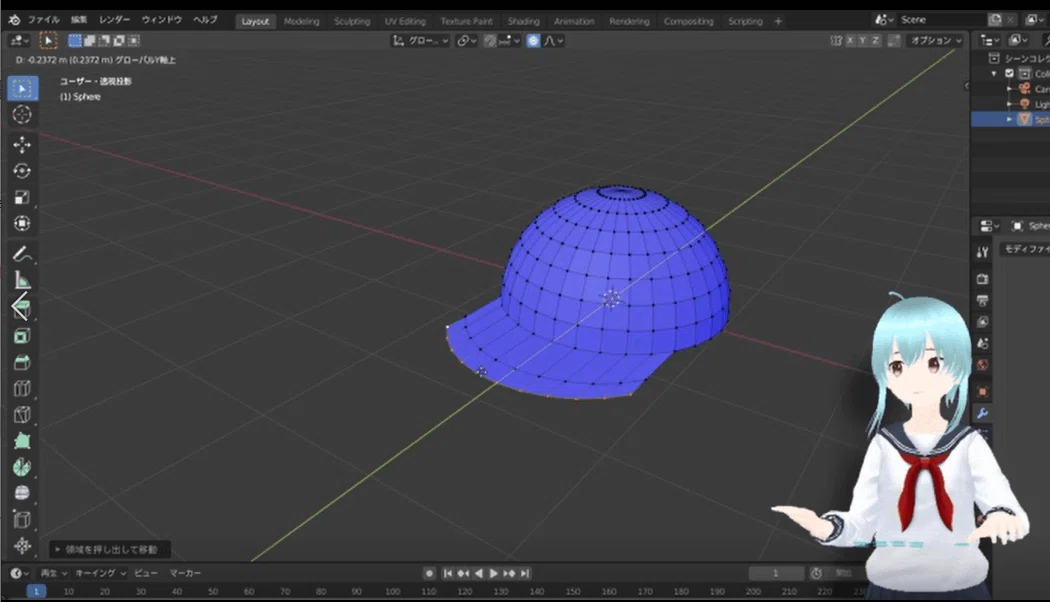Switch to the UV Editing workspace tab
This screenshot has width=1050, height=602.
point(405,21)
